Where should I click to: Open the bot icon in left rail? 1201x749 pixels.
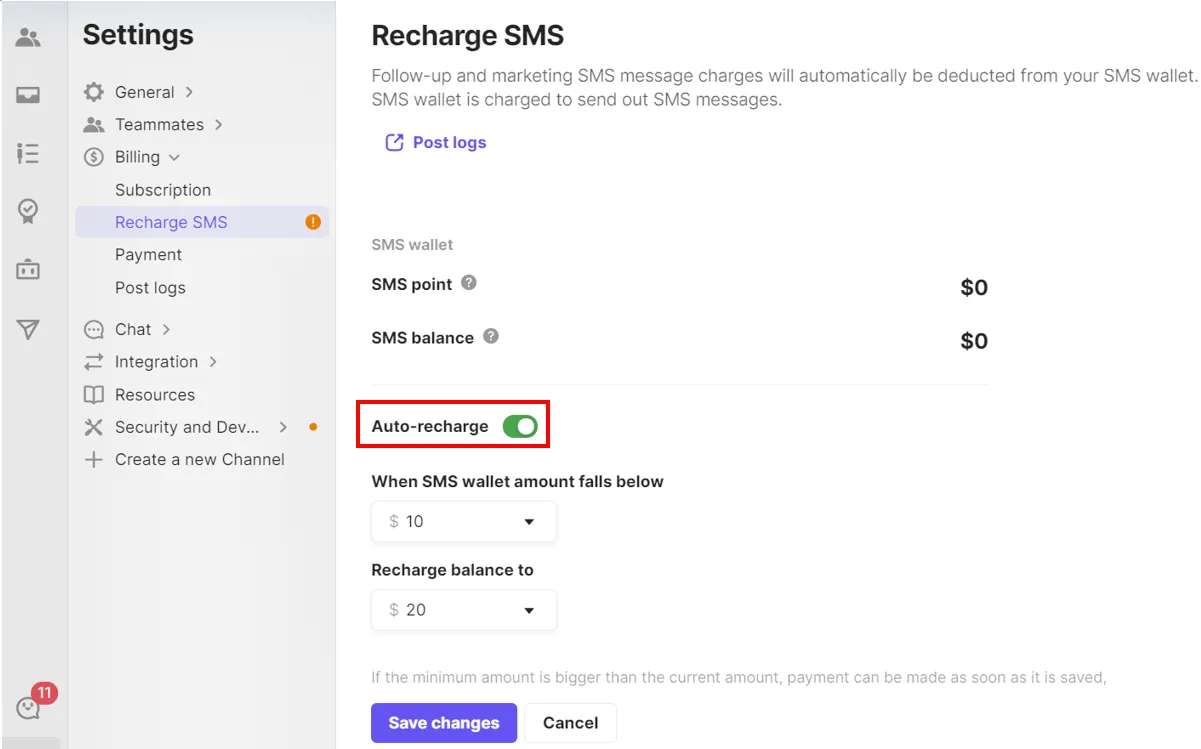coord(28,269)
